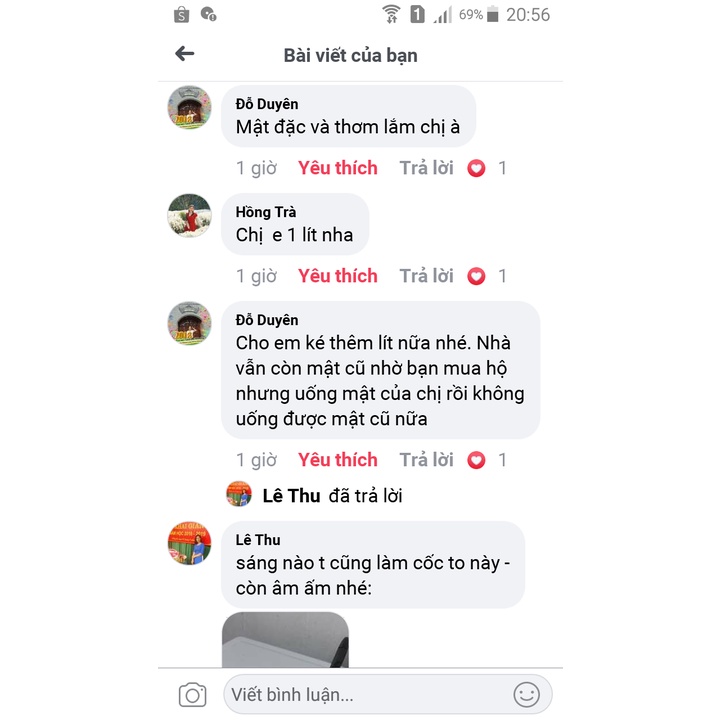Tap the back arrow in header

click(x=185, y=54)
